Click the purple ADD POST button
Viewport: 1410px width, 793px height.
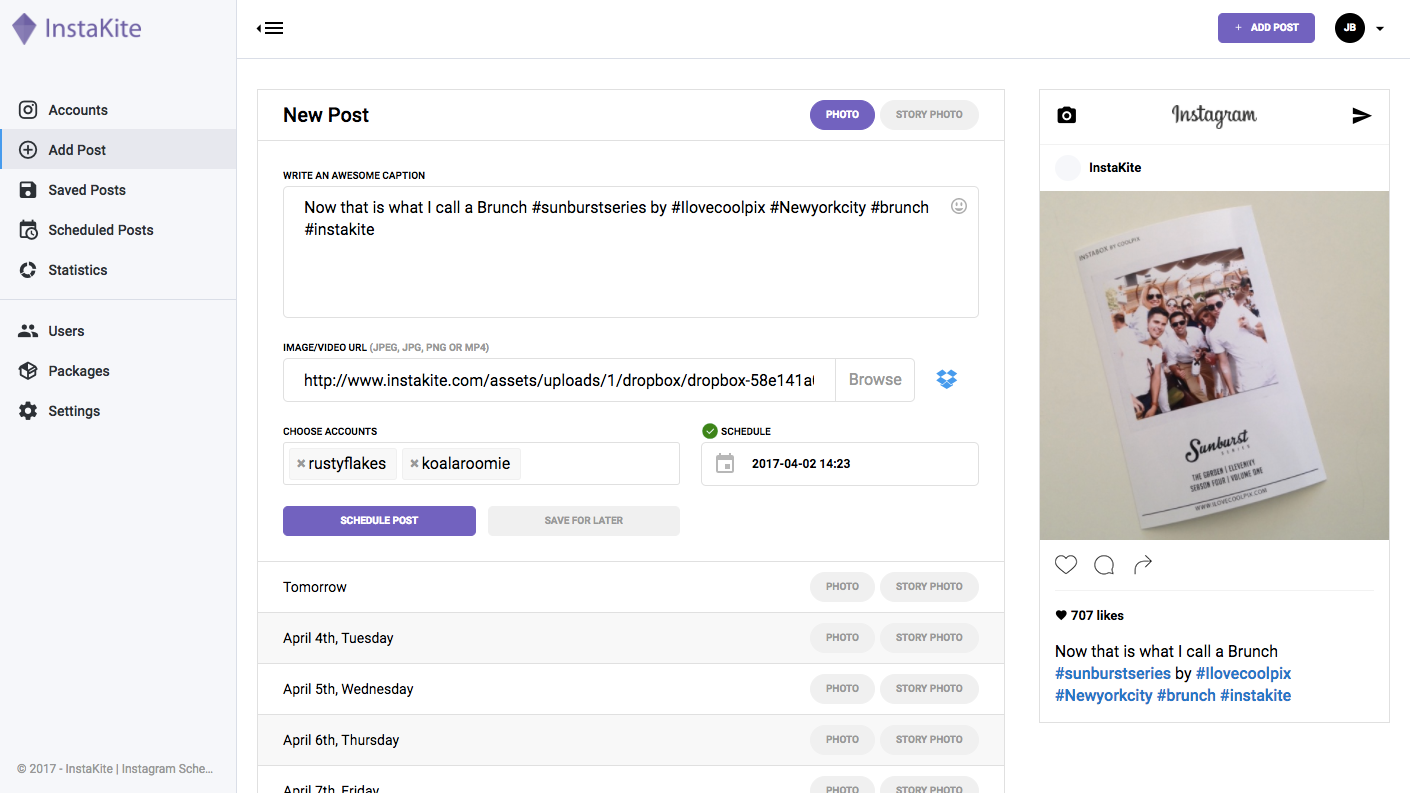click(1266, 28)
